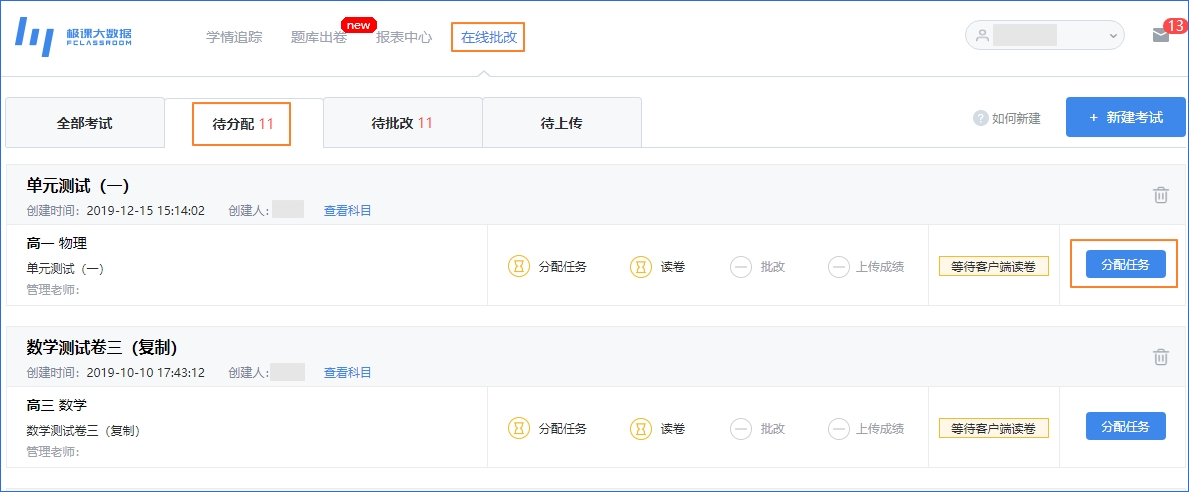Viewport: 1189px width, 492px height.
Task: Click 读卷 step label in 高三 数学 row
Action: [673, 429]
